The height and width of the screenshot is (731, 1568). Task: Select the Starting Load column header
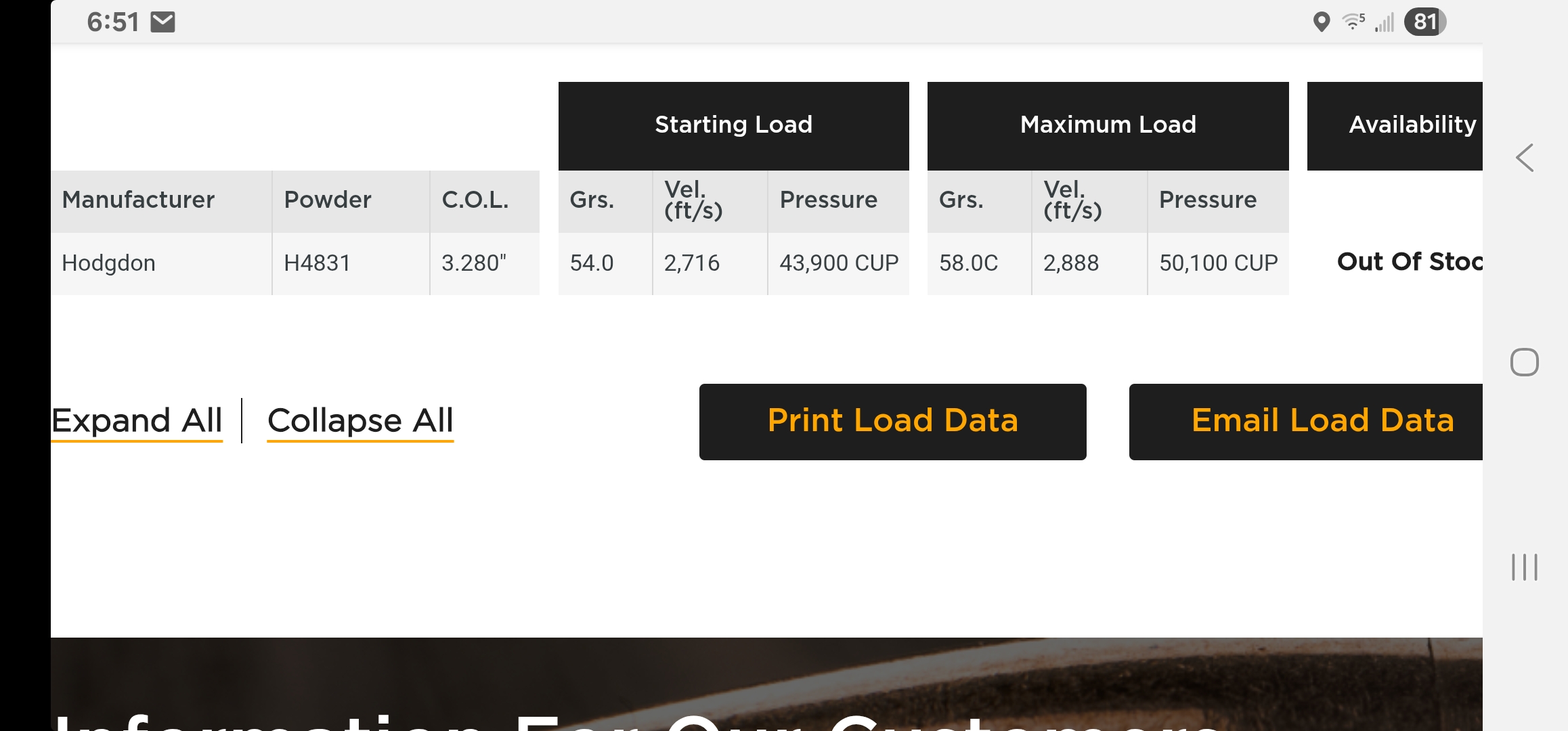(x=733, y=125)
